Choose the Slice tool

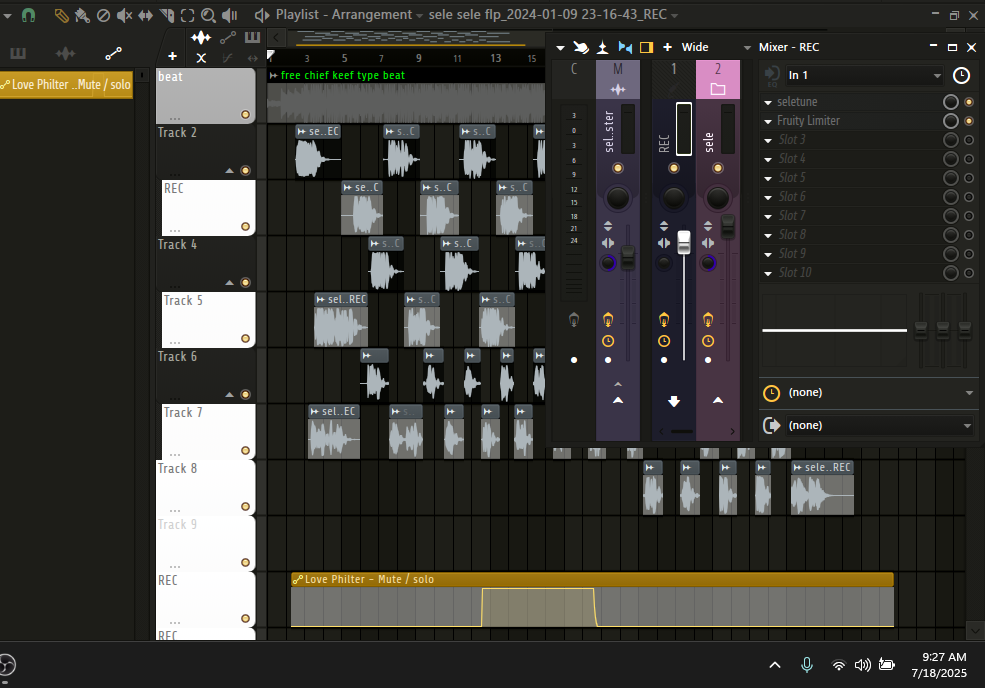[x=166, y=15]
